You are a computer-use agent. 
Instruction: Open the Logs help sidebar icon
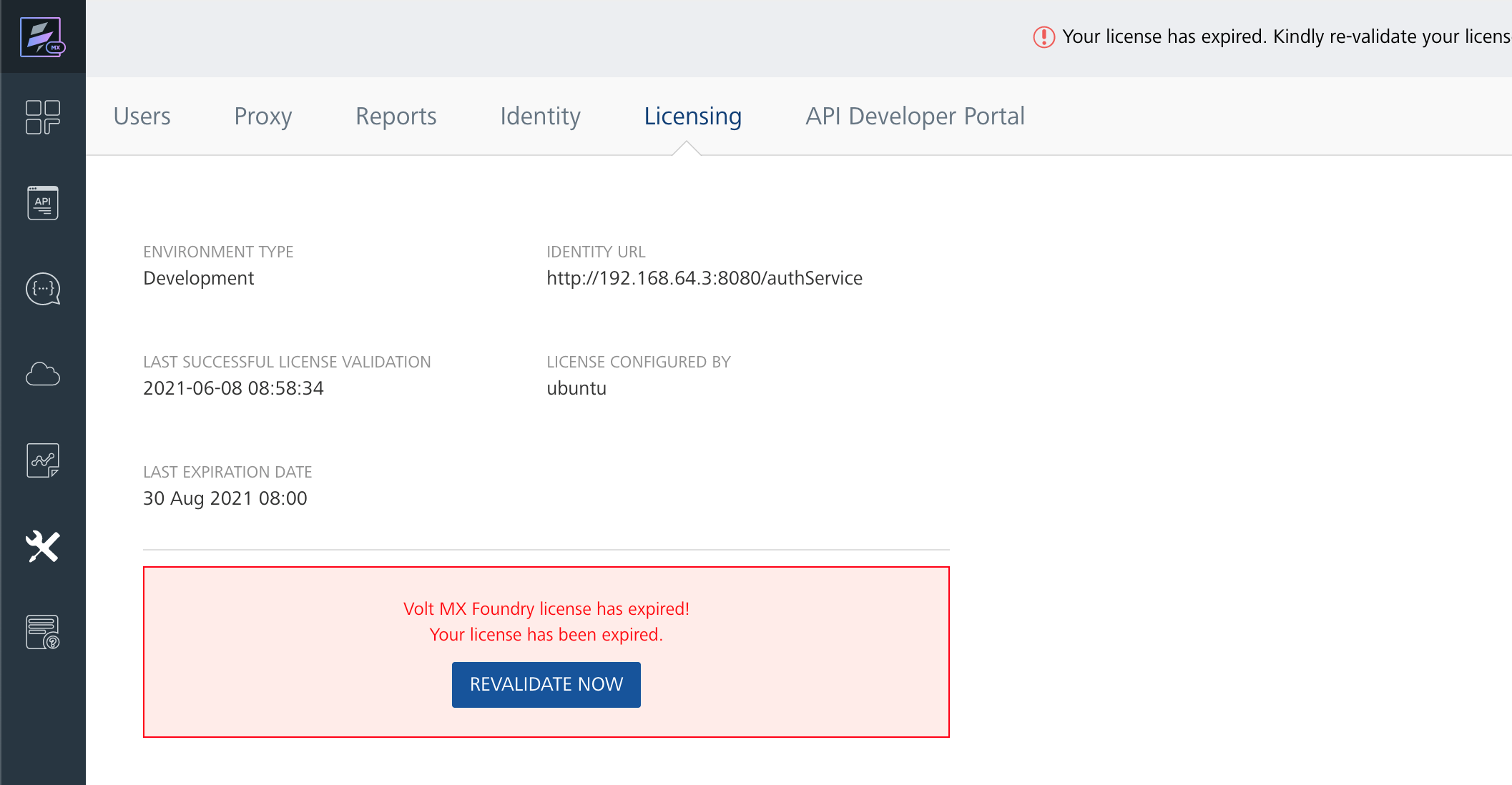[43, 632]
